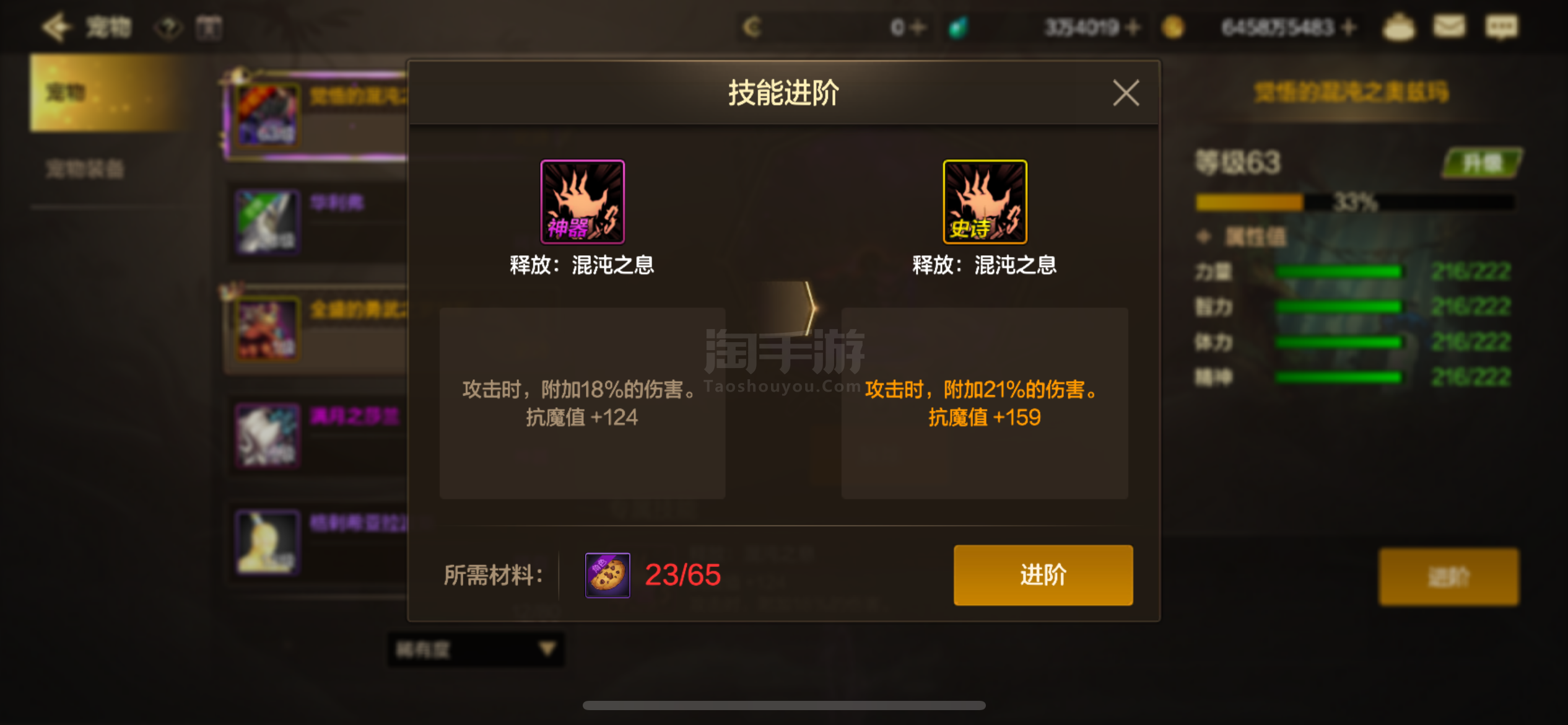This screenshot has width=1568, height=725.
Task: Select the 神器 混沌之息 skill icon
Action: pos(582,202)
